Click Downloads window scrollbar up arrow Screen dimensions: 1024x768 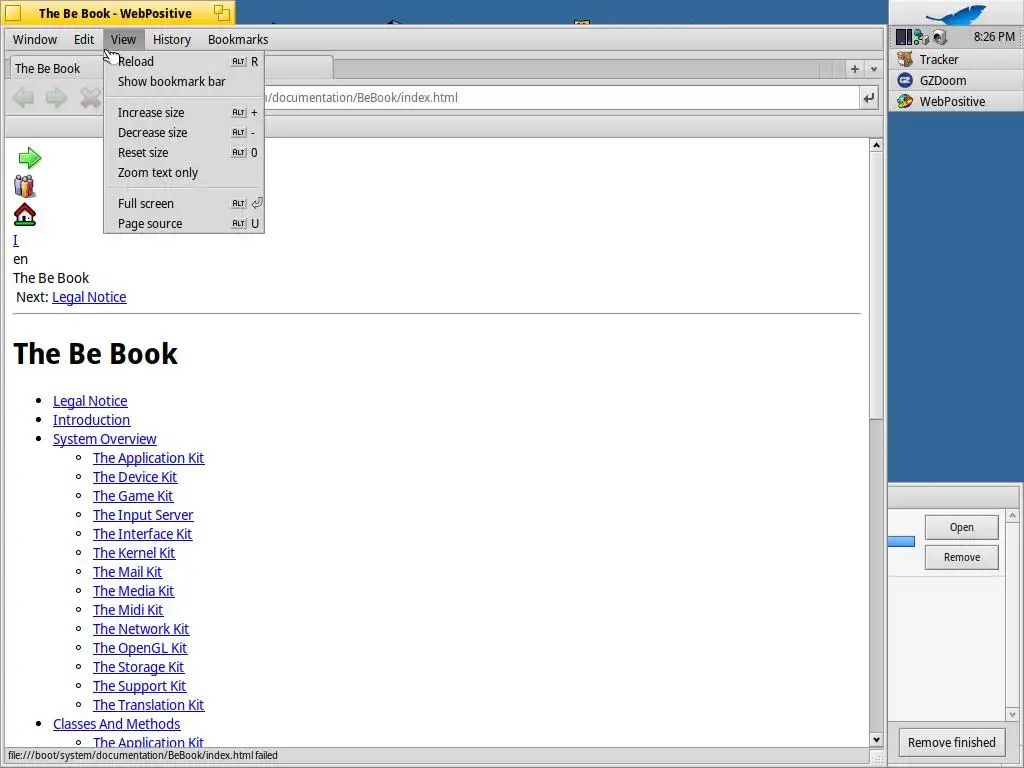coord(1012,516)
